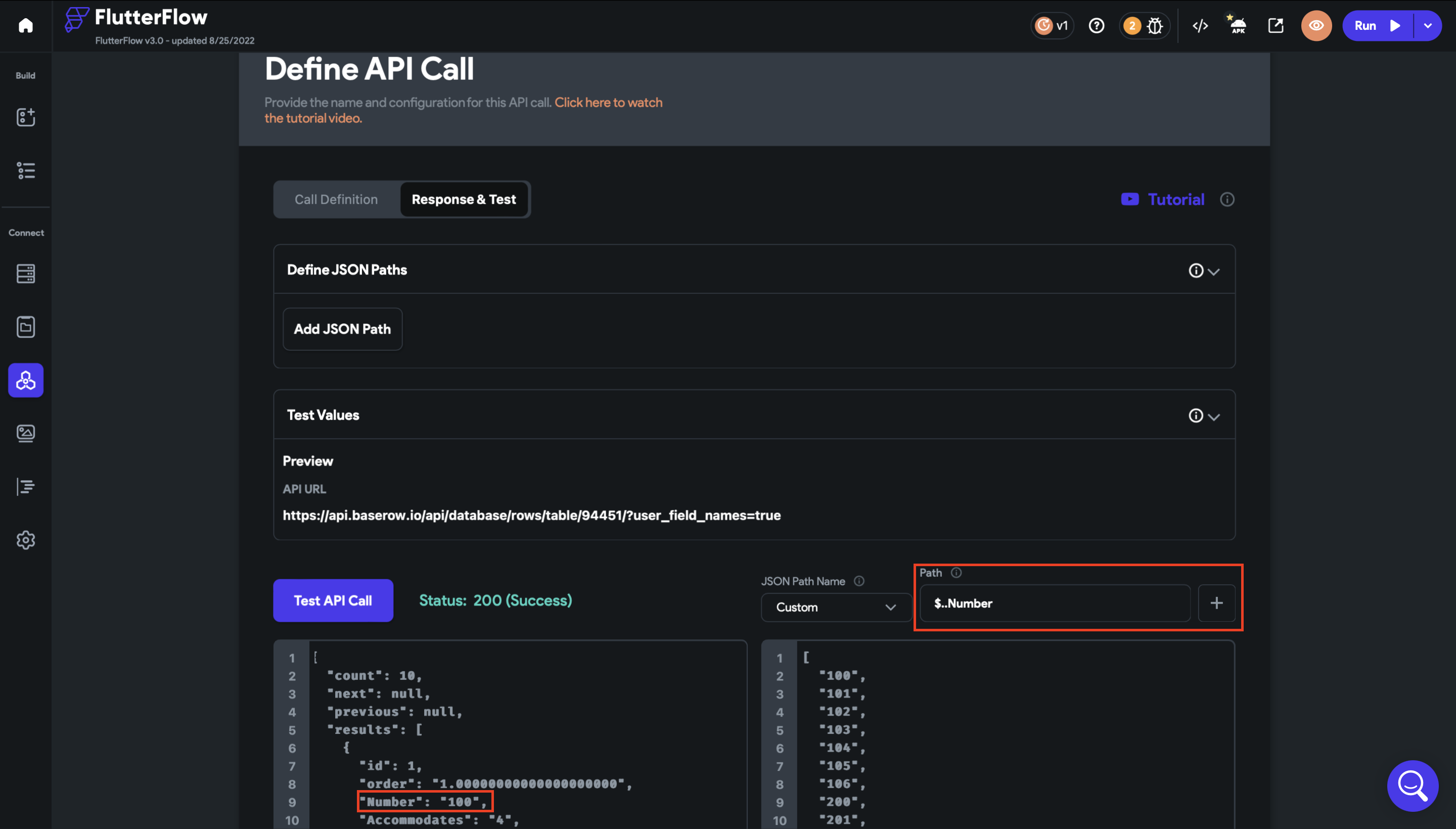Switch to Call Definition tab
Screen dimensions: 1456x829
336,199
